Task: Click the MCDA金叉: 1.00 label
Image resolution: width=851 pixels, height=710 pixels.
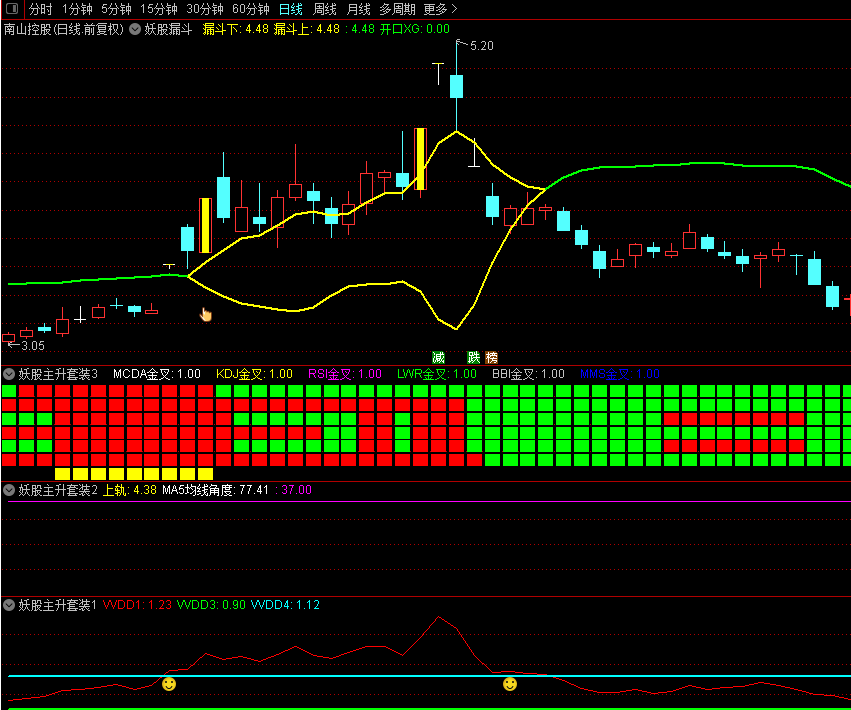Action: pyautogui.click(x=157, y=374)
